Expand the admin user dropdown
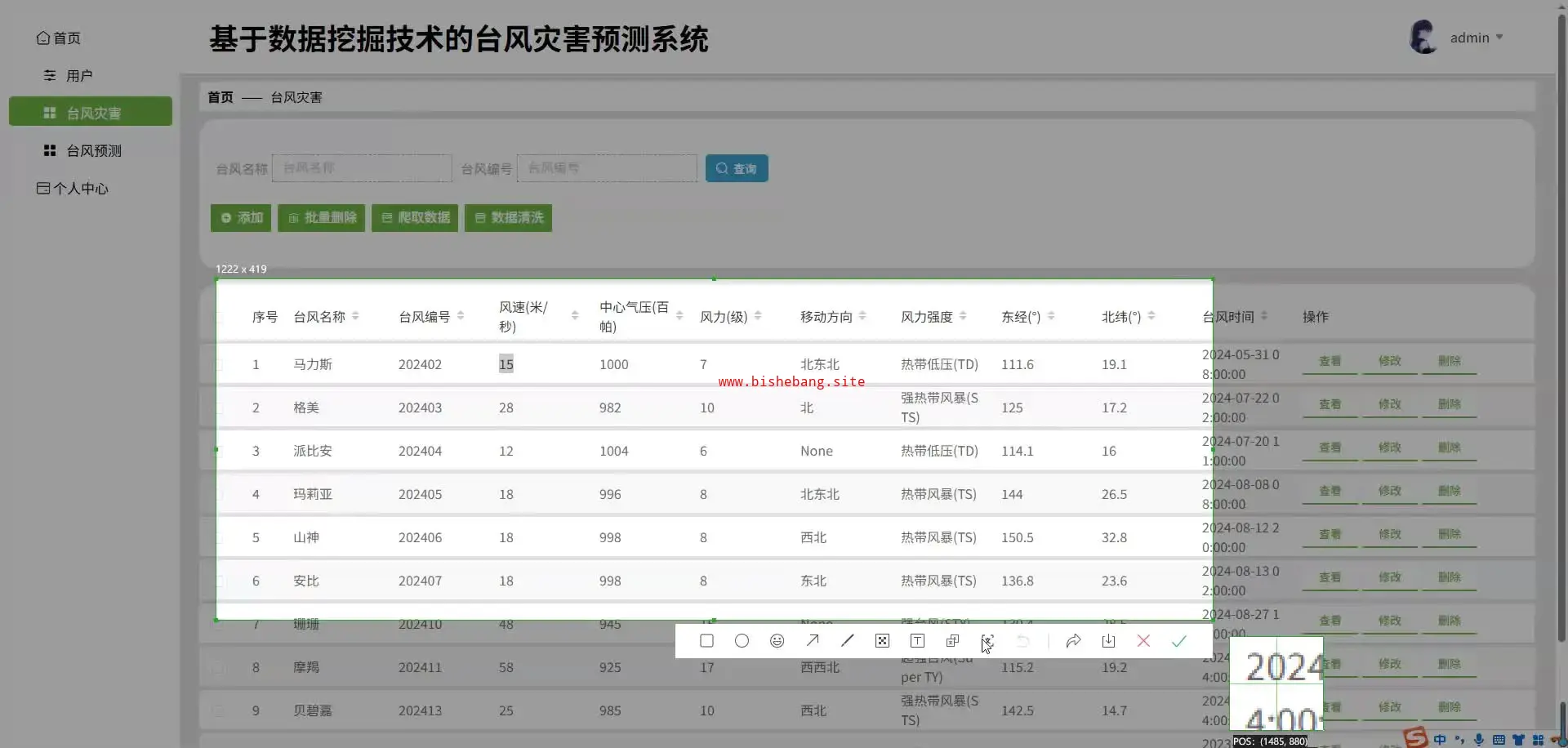 (x=1477, y=38)
